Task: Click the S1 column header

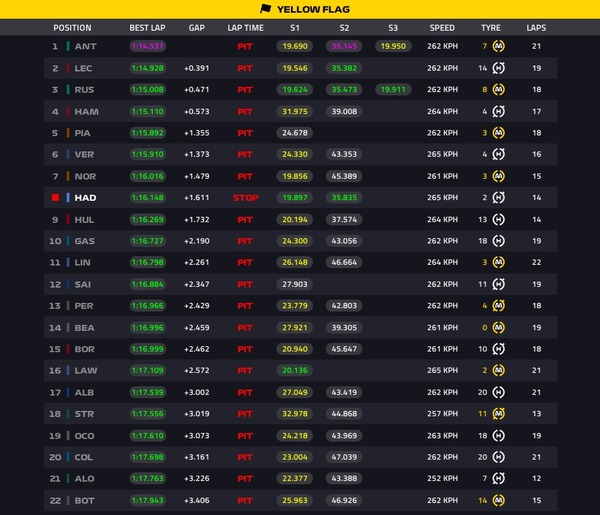Action: point(295,28)
